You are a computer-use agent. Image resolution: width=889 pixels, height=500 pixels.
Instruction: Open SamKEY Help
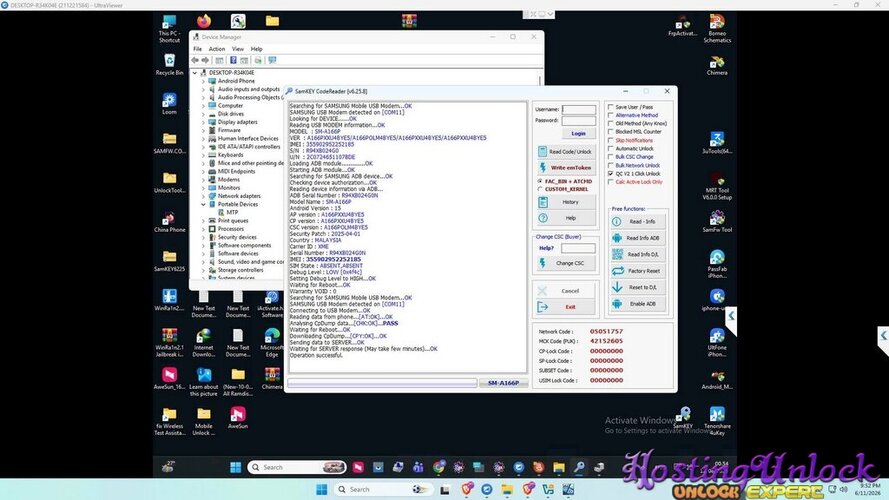click(x=565, y=218)
